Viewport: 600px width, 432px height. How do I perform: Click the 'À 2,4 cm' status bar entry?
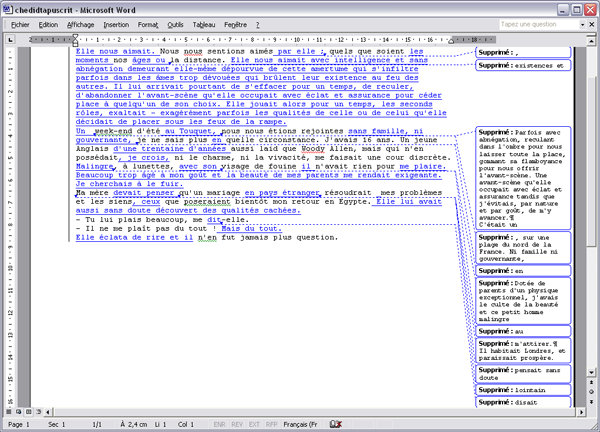click(133, 424)
